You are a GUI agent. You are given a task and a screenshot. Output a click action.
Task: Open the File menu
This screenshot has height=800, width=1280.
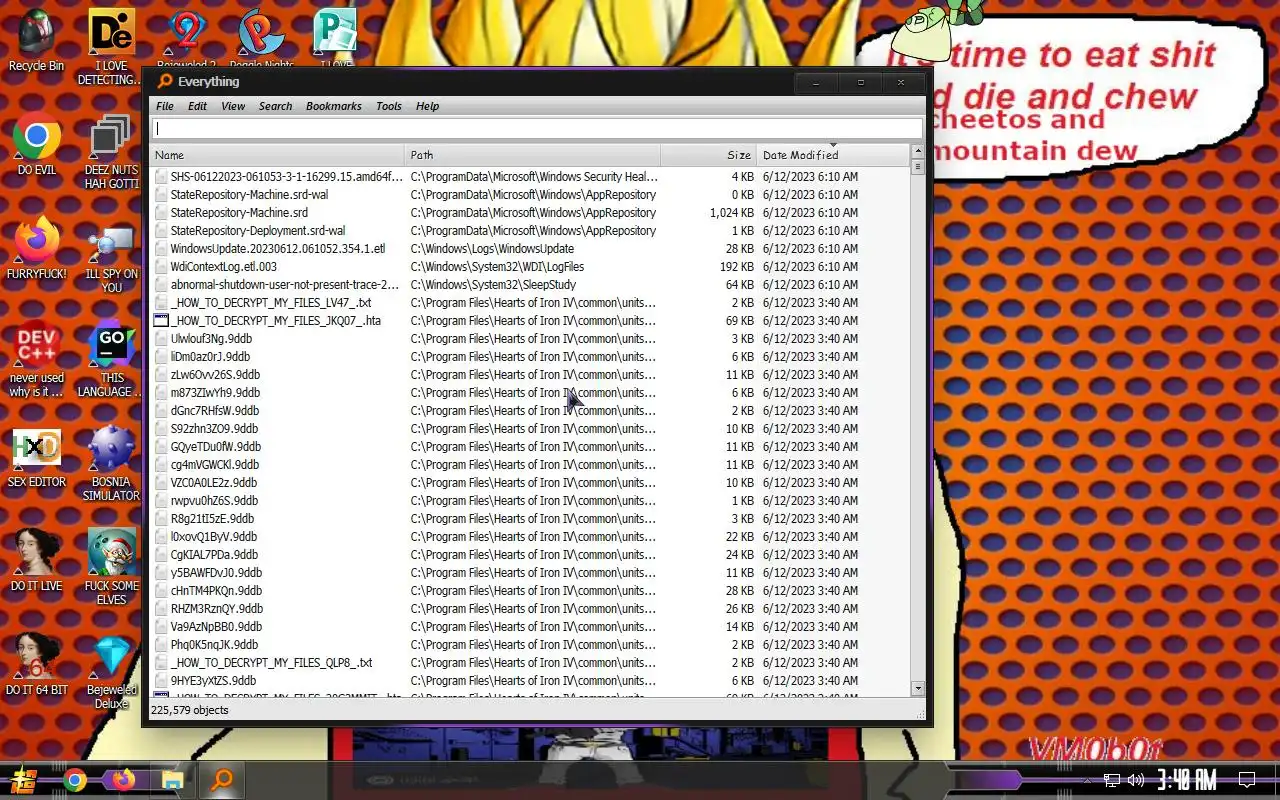tap(165, 106)
